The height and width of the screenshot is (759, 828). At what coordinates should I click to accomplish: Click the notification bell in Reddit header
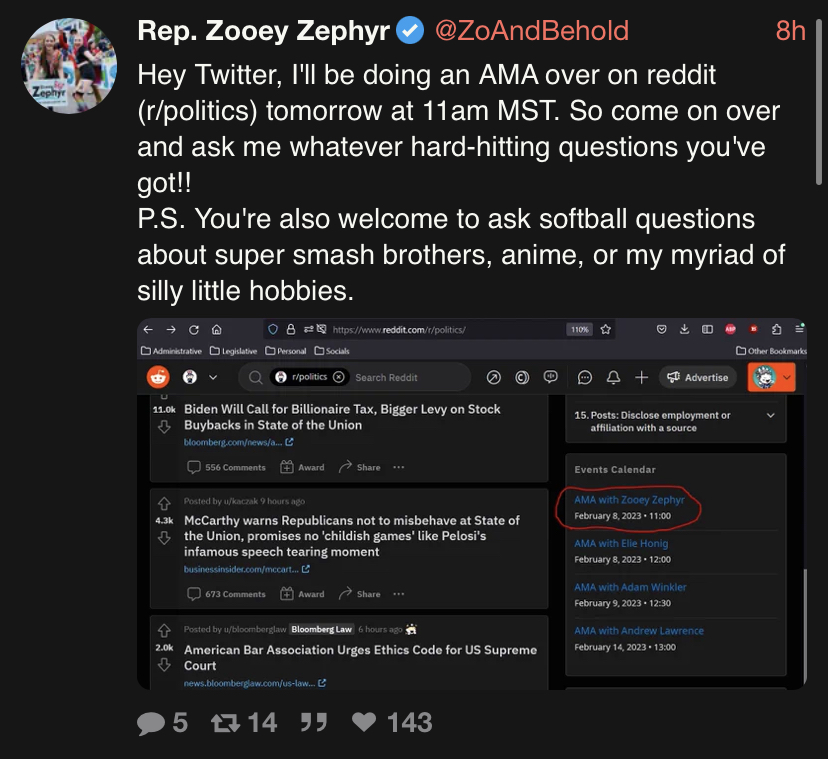[x=614, y=377]
